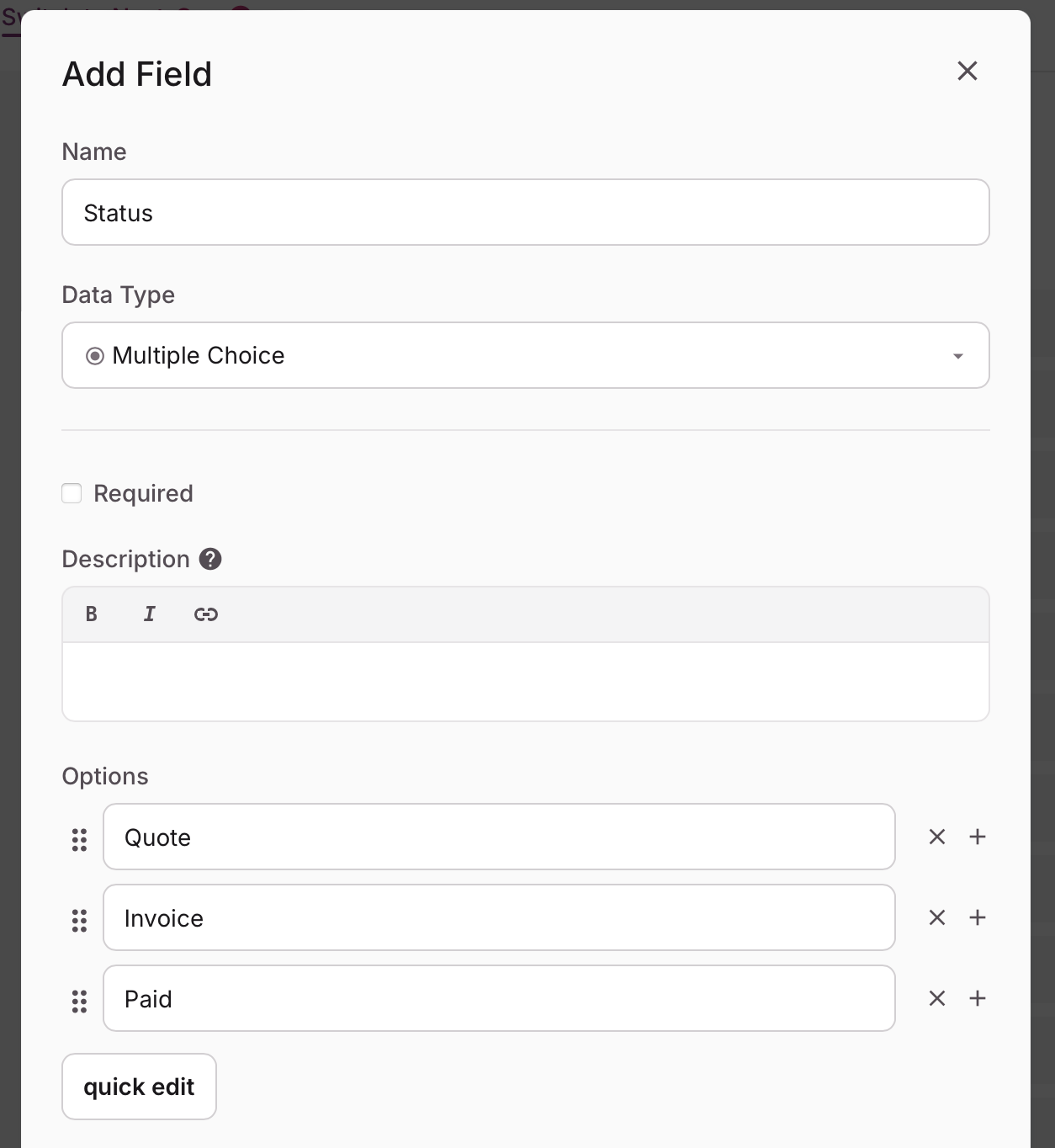The width and height of the screenshot is (1055, 1148).
Task: Insert a link in the description editor
Action: (205, 614)
